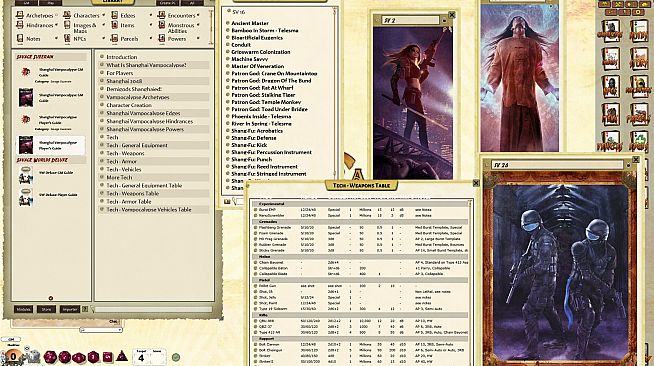Open the Powers library category icon
Image resolution: width=654 pixels, height=366 pixels.
[161, 38]
